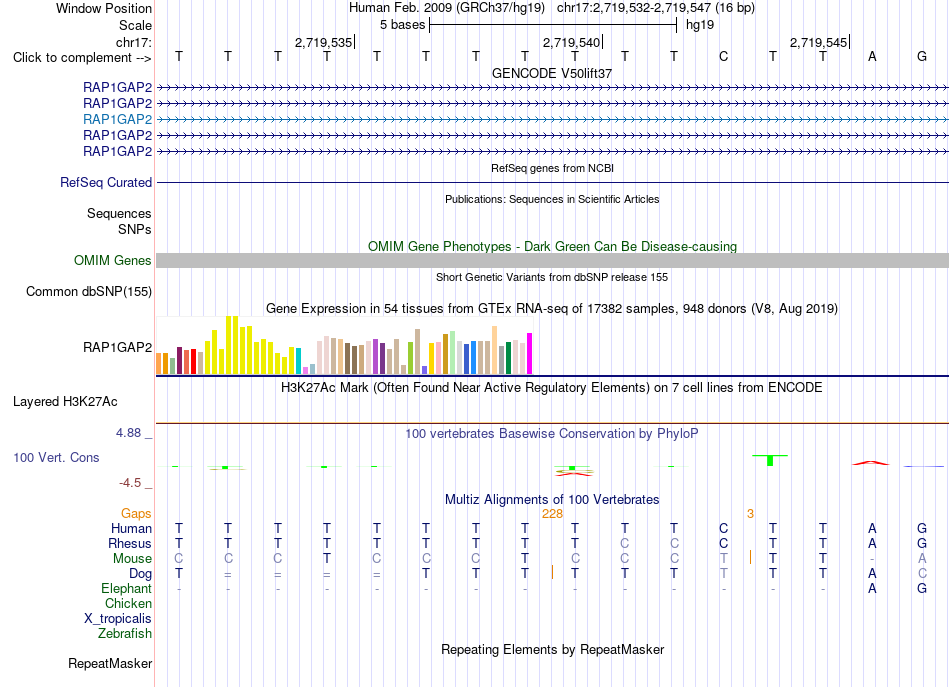Click the 'Click to complement -->' label
This screenshot has height=687, width=950.
point(82,58)
